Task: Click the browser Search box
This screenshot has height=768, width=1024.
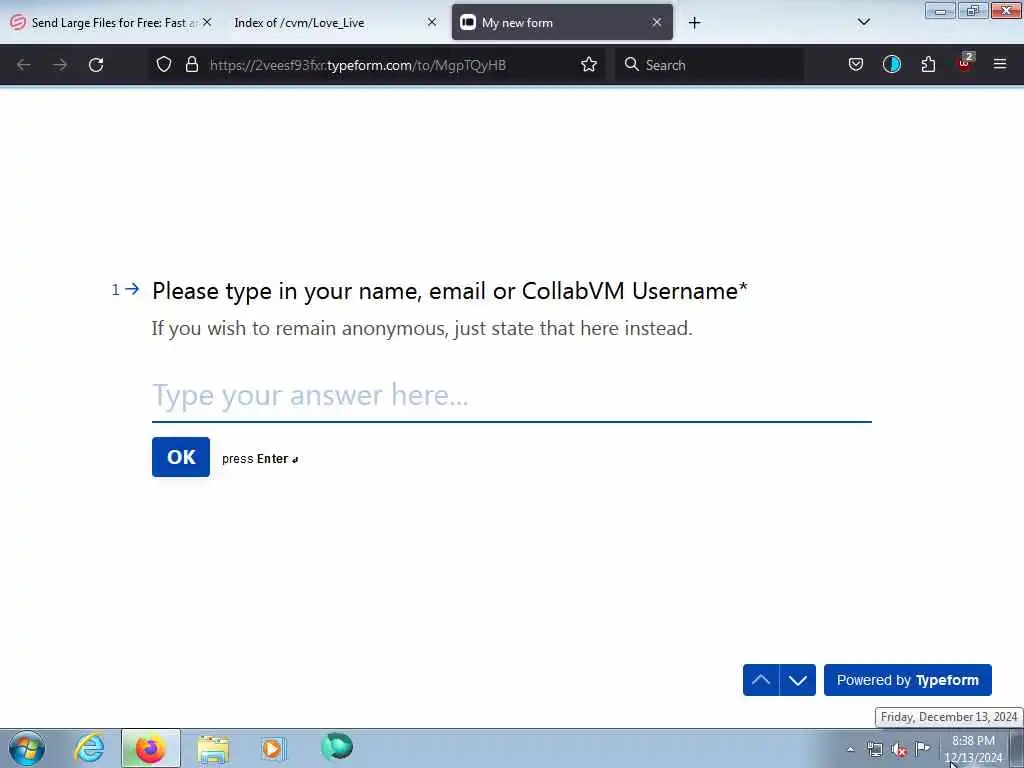Action: point(709,65)
